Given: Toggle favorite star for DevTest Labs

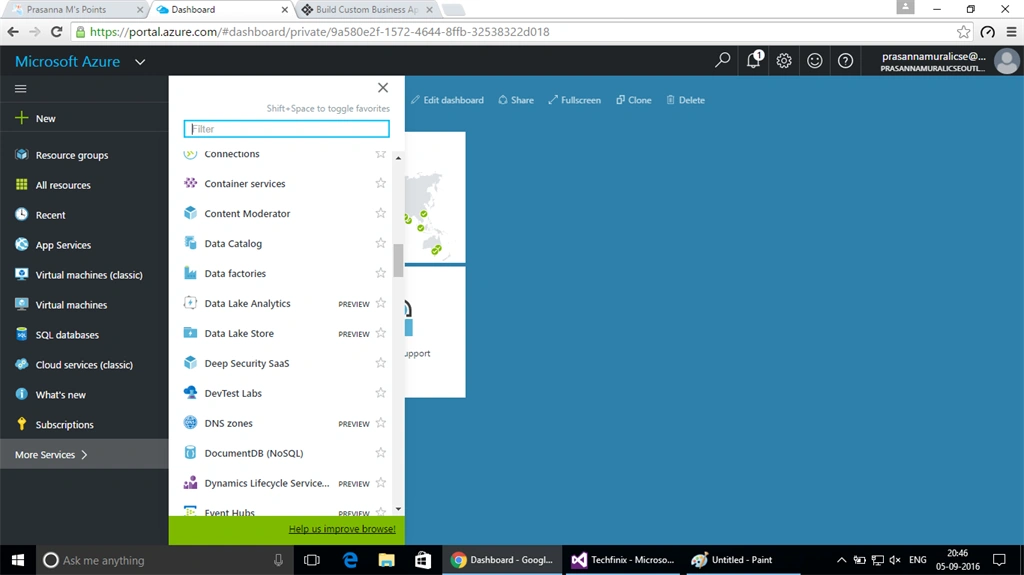Looking at the screenshot, I should click(x=381, y=393).
